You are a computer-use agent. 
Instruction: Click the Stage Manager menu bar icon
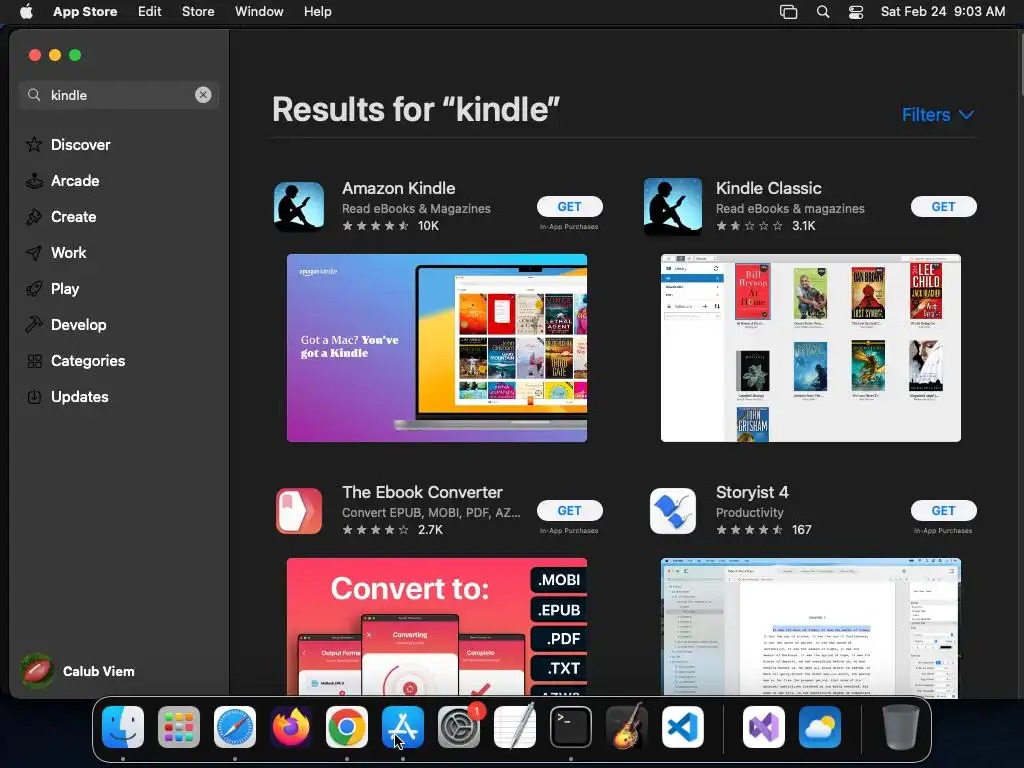pyautogui.click(x=788, y=12)
